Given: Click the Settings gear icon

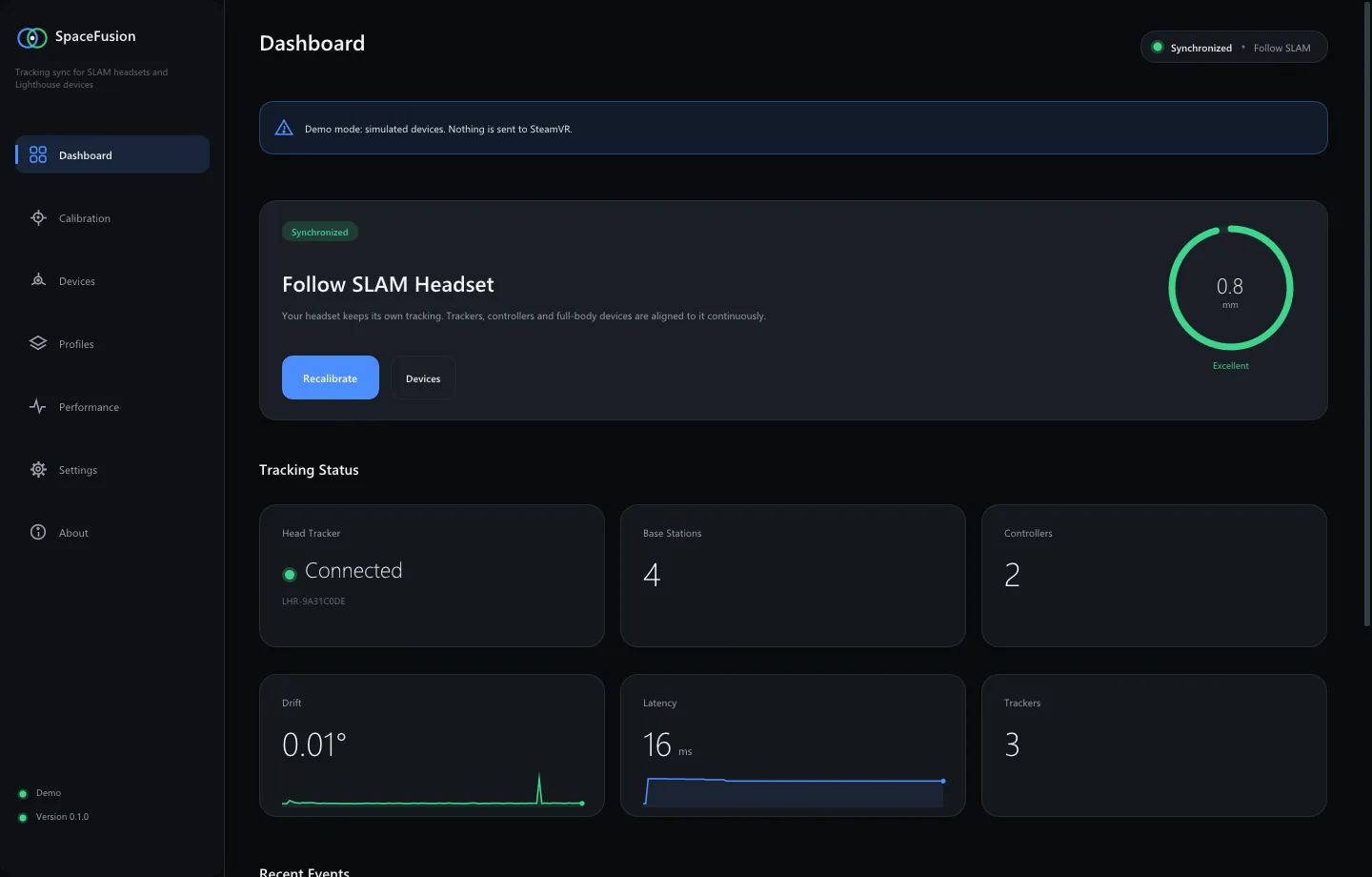Looking at the screenshot, I should coord(38,469).
